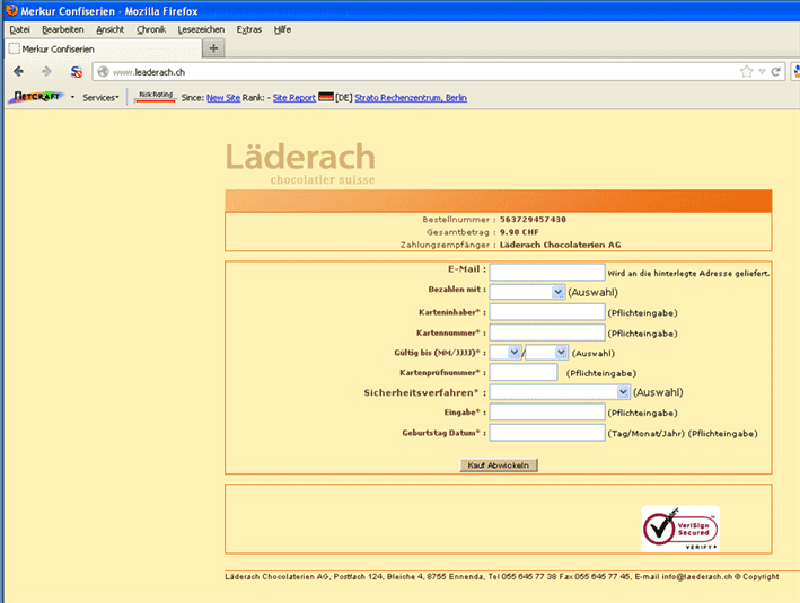
Task: Click the '(Tag/Monat/Jahr)' format hint
Action: pos(645,434)
